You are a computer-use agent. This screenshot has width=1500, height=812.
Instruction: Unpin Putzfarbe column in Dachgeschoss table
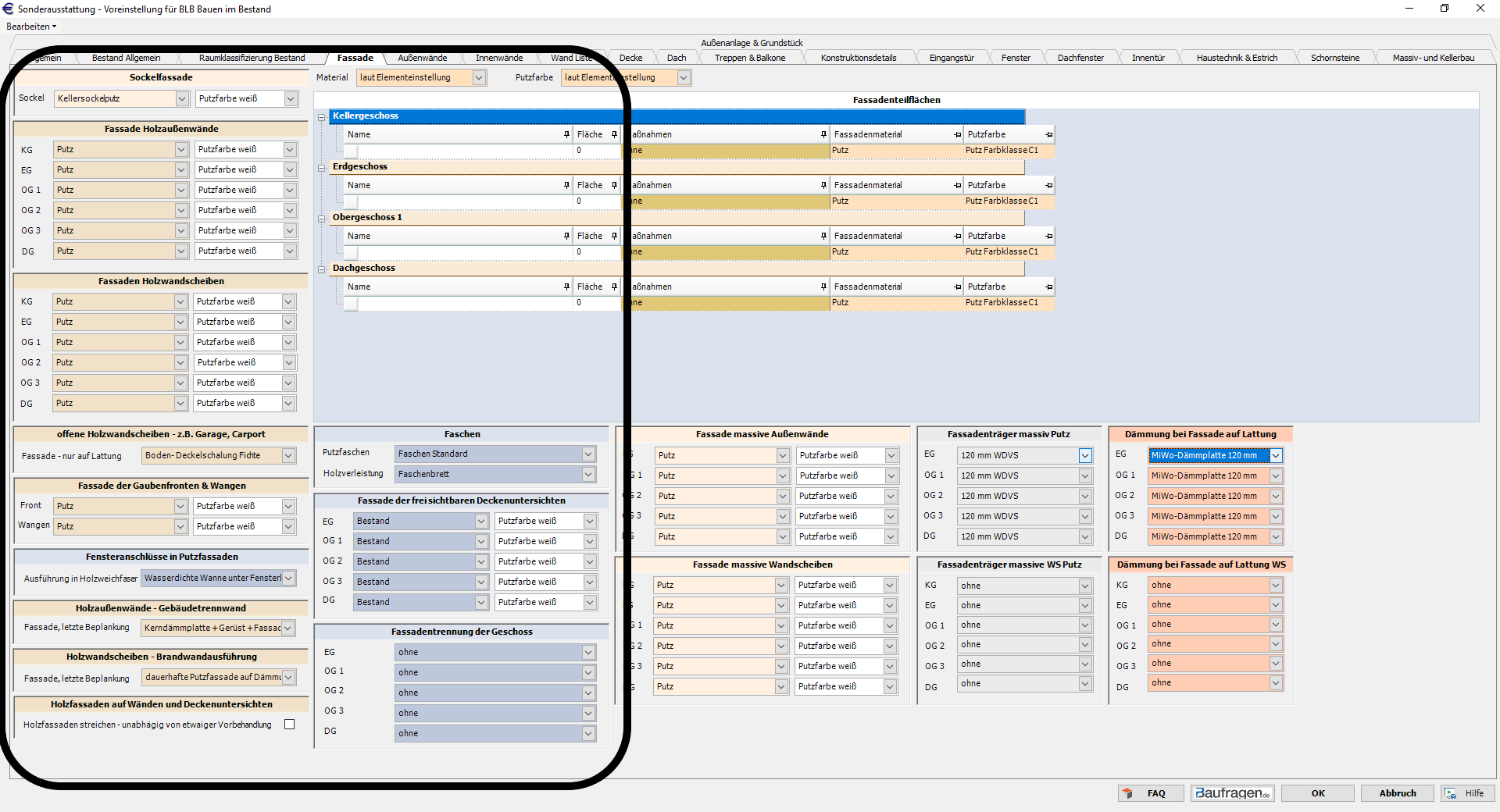(1048, 287)
